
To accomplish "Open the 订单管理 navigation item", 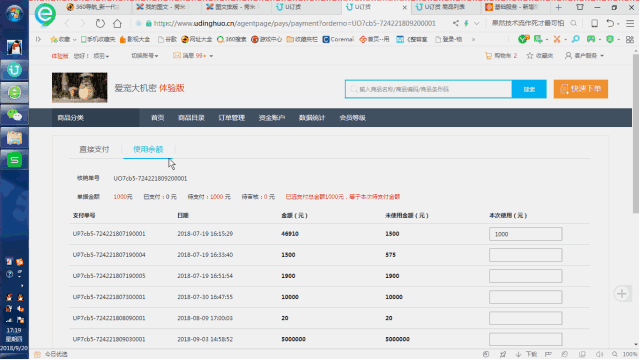I will pyautogui.click(x=231, y=118).
